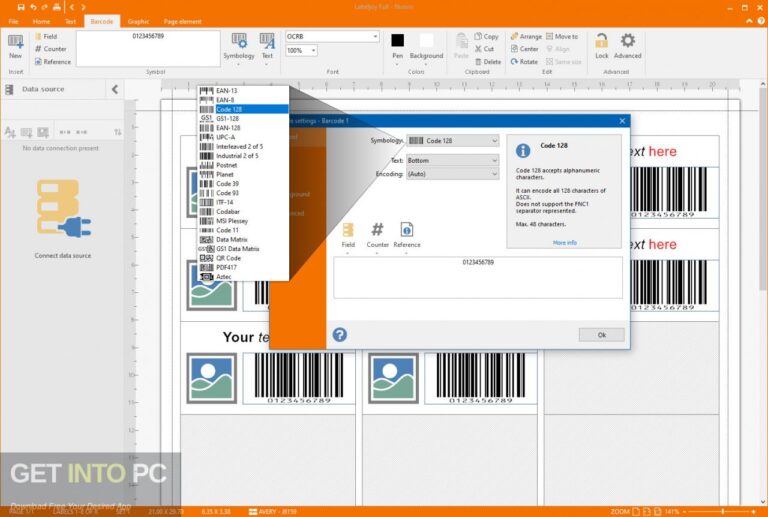Choose Data Matrix from symbology list
Viewport: 768px width, 517px height.
coord(243,239)
